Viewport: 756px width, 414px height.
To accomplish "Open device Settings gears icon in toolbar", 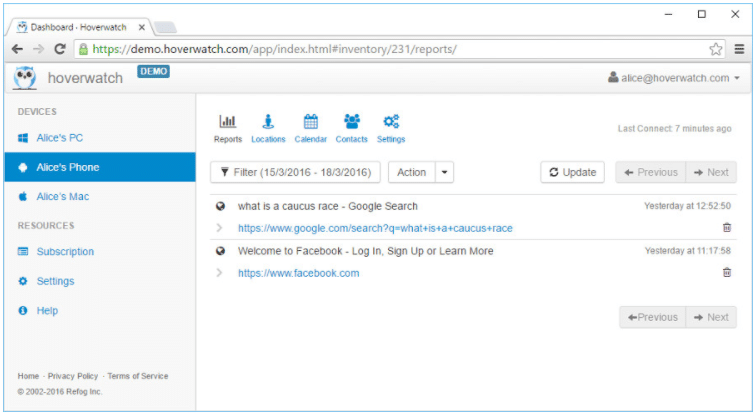I will tap(391, 121).
